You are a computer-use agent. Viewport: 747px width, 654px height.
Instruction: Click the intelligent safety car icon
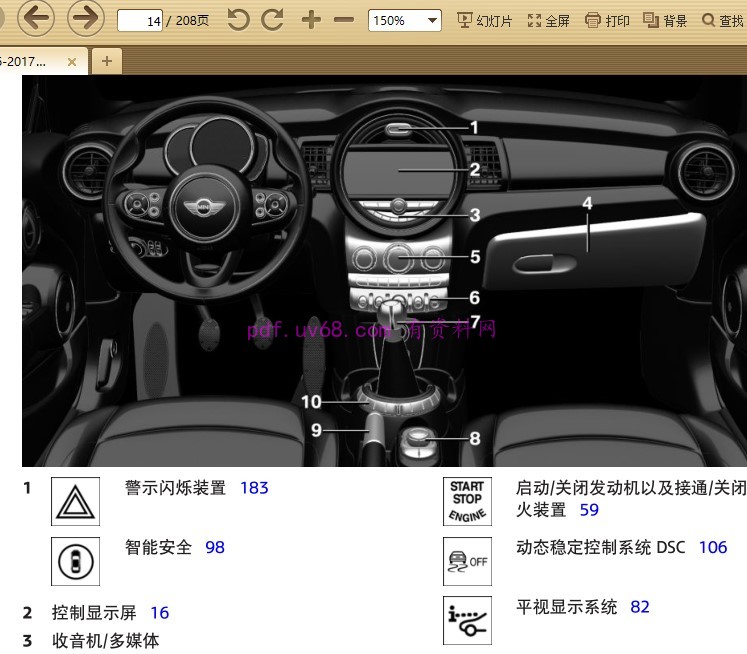click(x=75, y=561)
